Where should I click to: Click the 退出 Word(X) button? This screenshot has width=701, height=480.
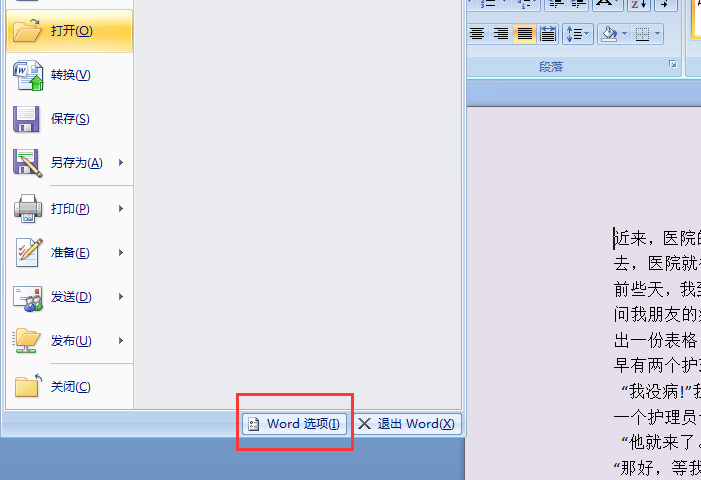(x=406, y=424)
